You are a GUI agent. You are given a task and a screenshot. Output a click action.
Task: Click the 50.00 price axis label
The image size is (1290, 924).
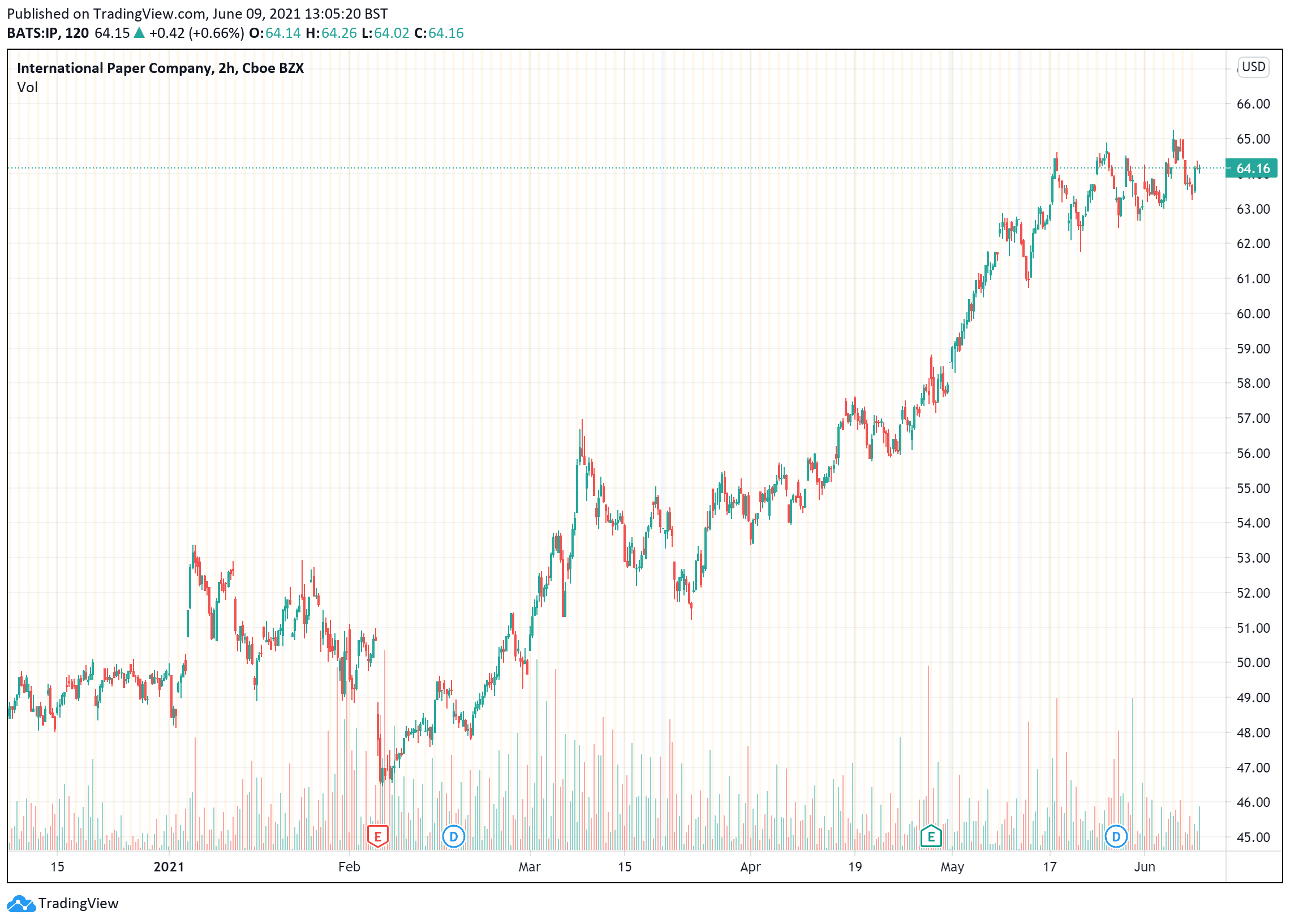[x=1253, y=663]
